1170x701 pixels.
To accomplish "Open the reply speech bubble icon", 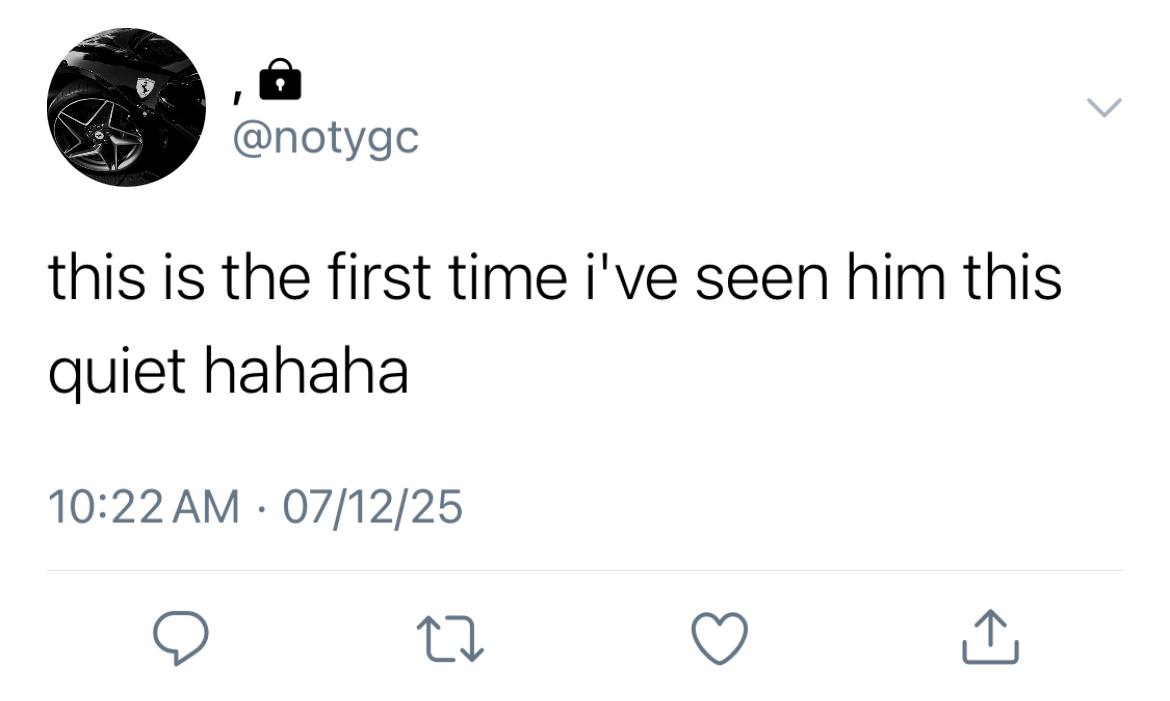I will click(181, 638).
